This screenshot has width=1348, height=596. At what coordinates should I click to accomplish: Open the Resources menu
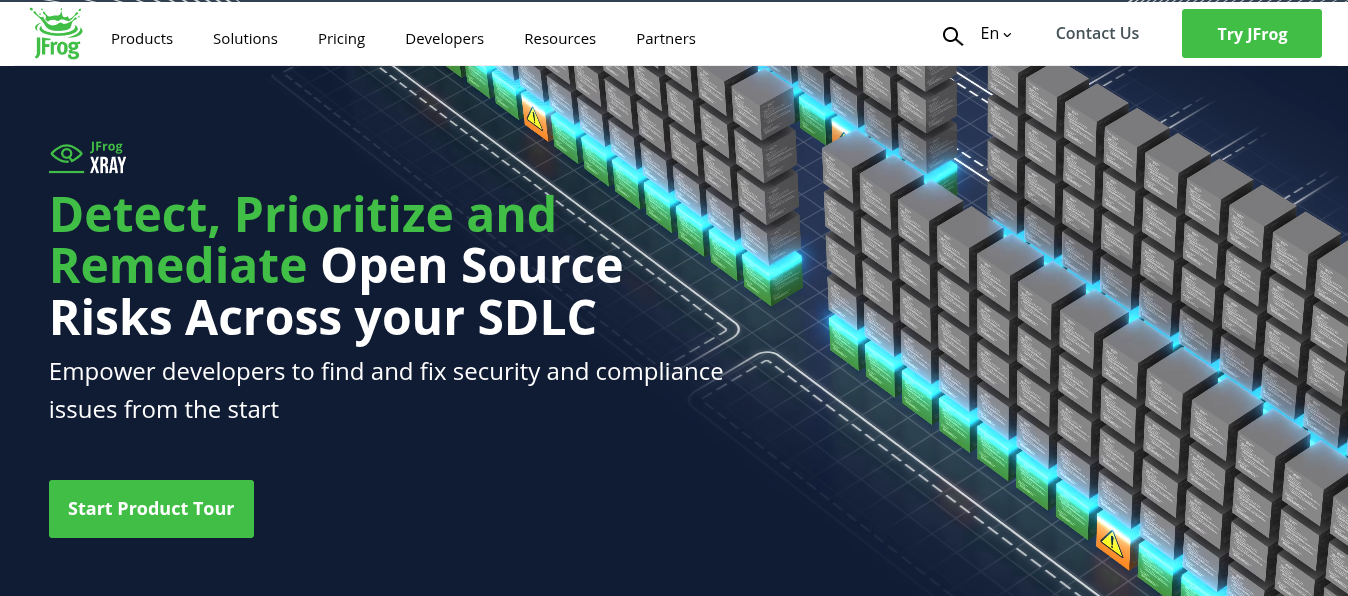pyautogui.click(x=560, y=39)
